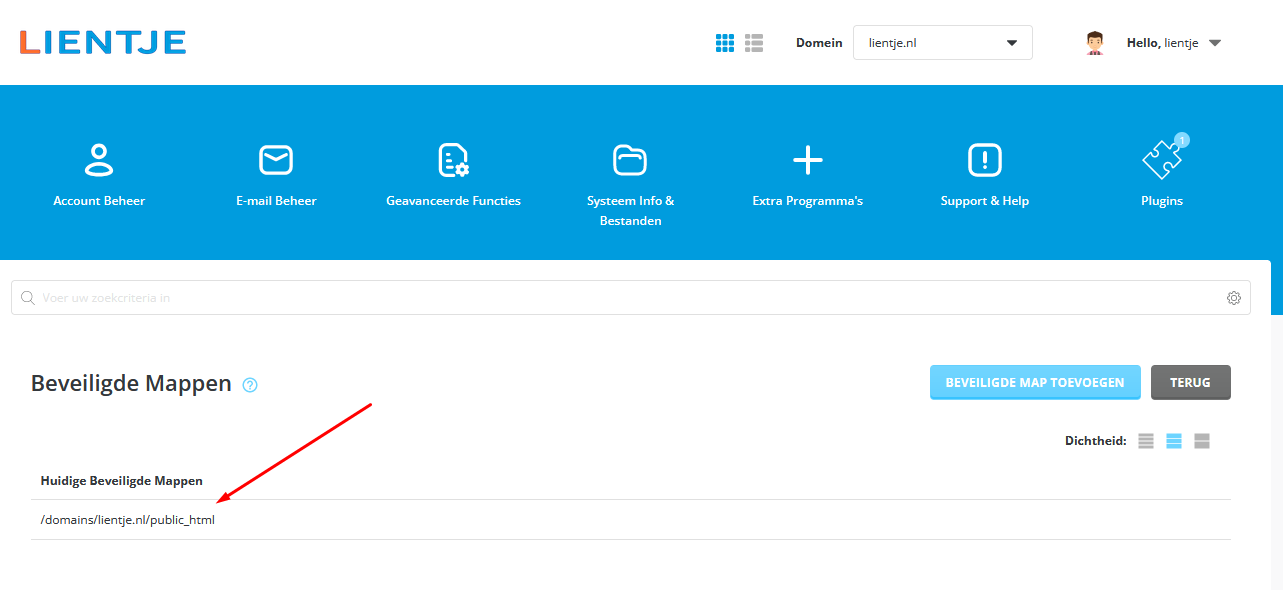Select medium density option
Image resolution: width=1283 pixels, height=590 pixels.
coord(1174,441)
